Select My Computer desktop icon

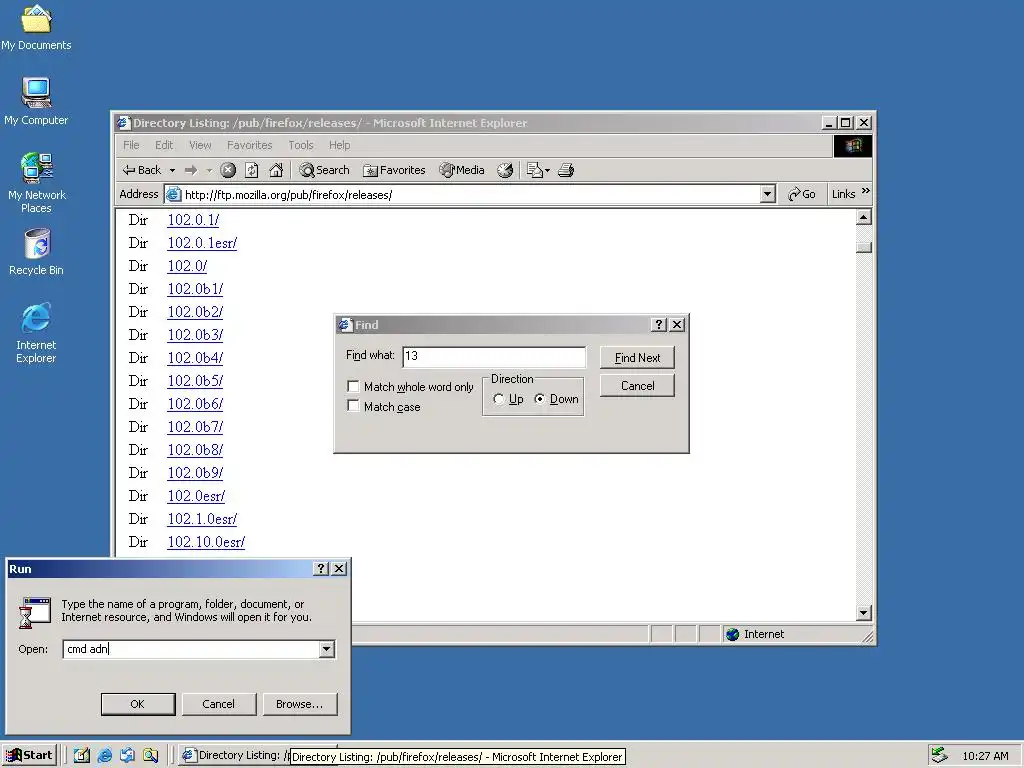36,101
